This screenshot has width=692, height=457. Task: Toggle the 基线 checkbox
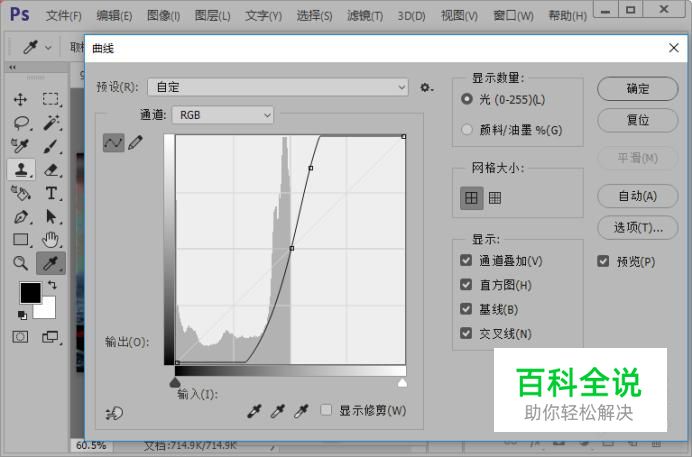click(466, 309)
